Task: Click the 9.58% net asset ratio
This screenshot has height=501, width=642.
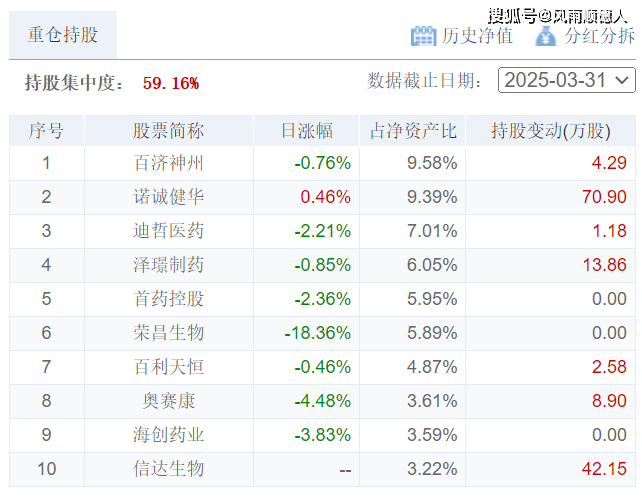Action: coord(432,163)
